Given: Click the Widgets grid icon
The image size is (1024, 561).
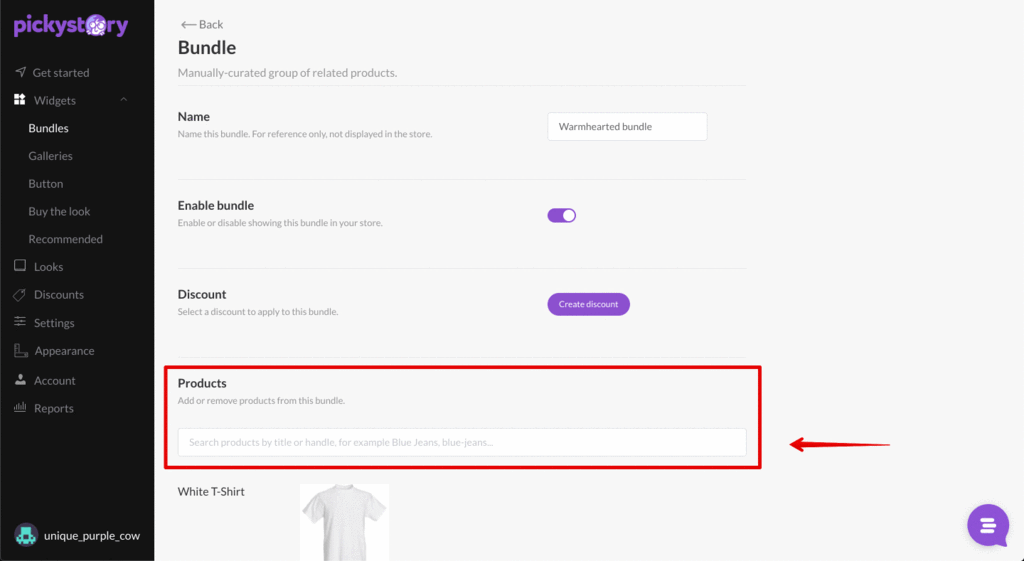Looking at the screenshot, I should coord(20,99).
